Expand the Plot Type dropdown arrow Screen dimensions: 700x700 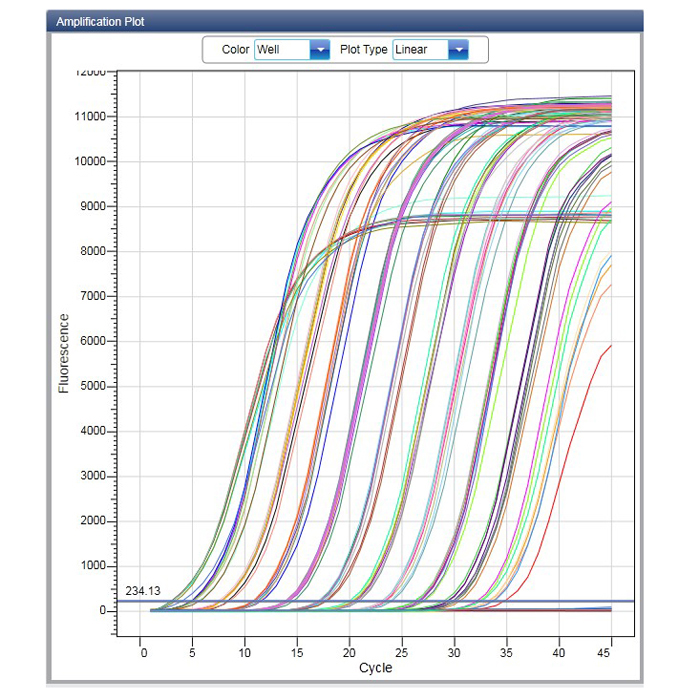457,49
